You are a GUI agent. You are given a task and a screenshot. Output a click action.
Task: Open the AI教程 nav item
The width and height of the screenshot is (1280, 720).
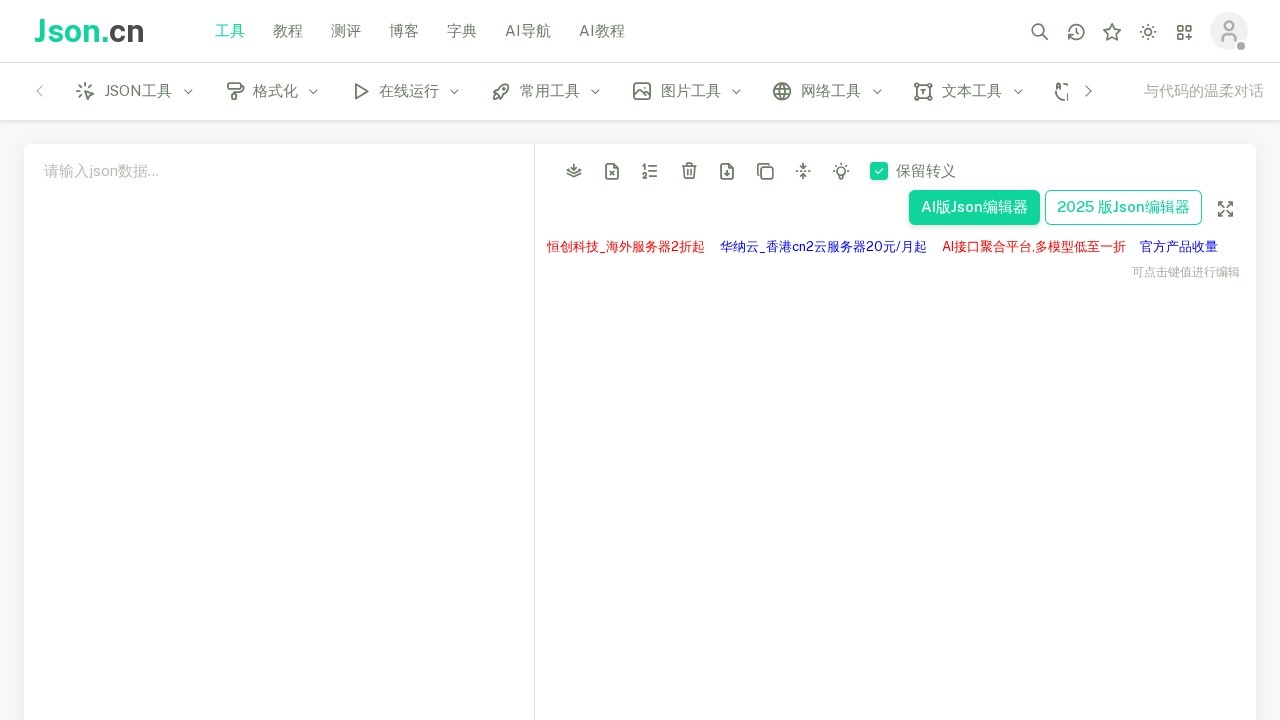602,31
